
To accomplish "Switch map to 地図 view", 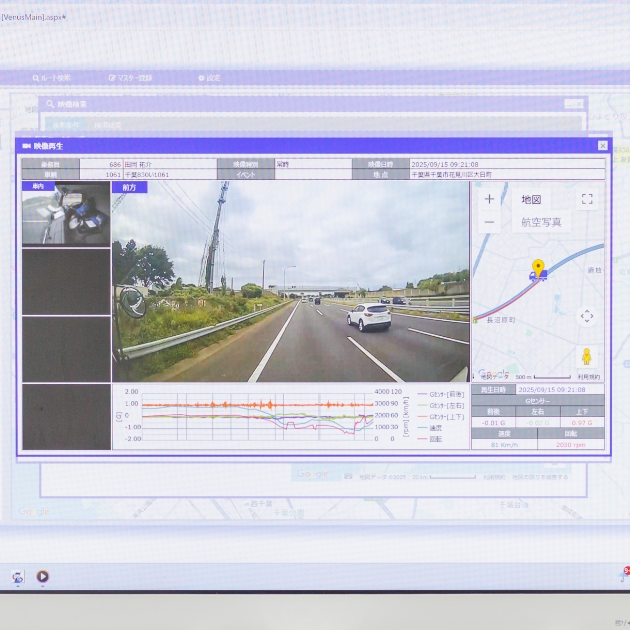I will tap(531, 199).
